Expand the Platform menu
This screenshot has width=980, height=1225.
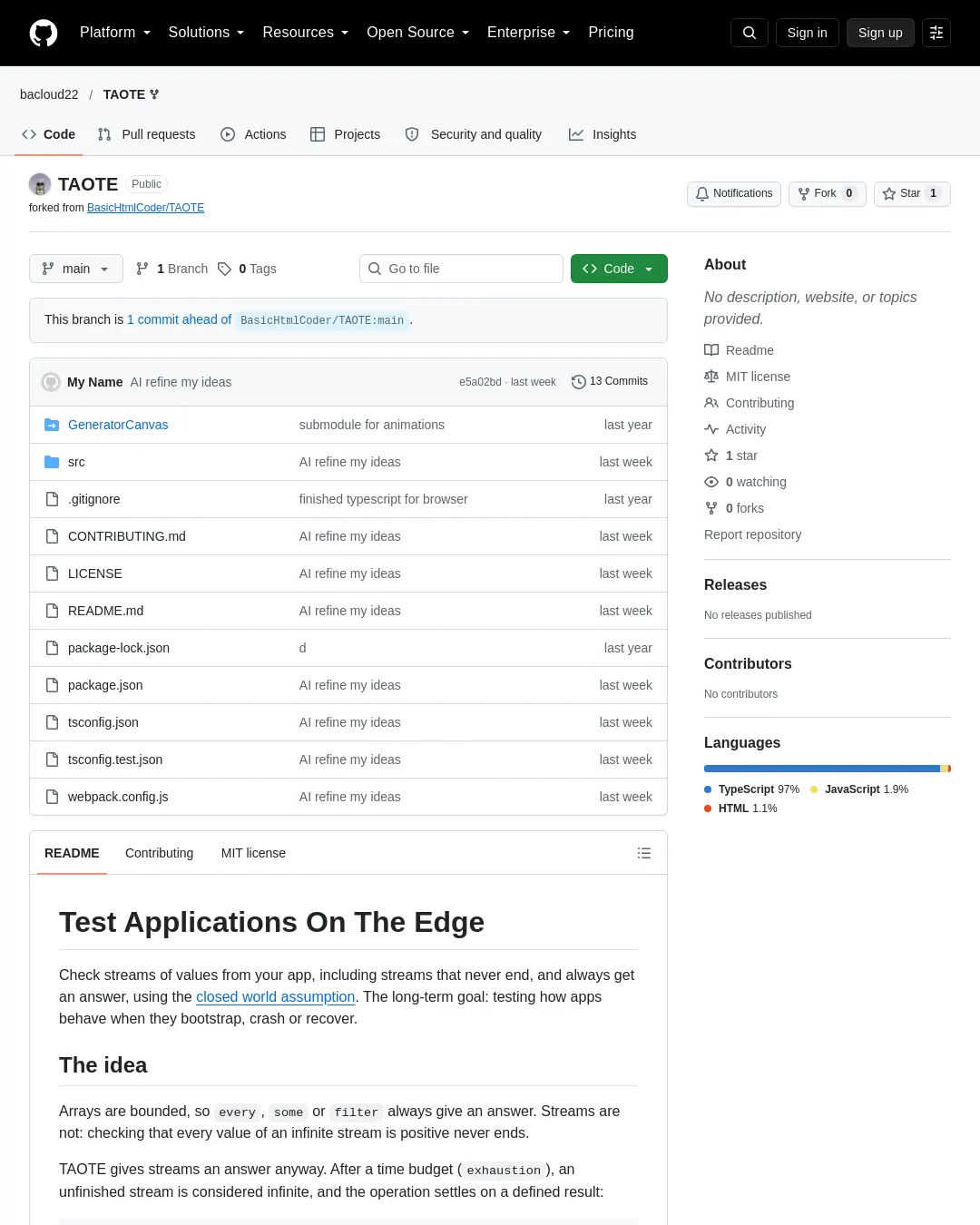[115, 33]
